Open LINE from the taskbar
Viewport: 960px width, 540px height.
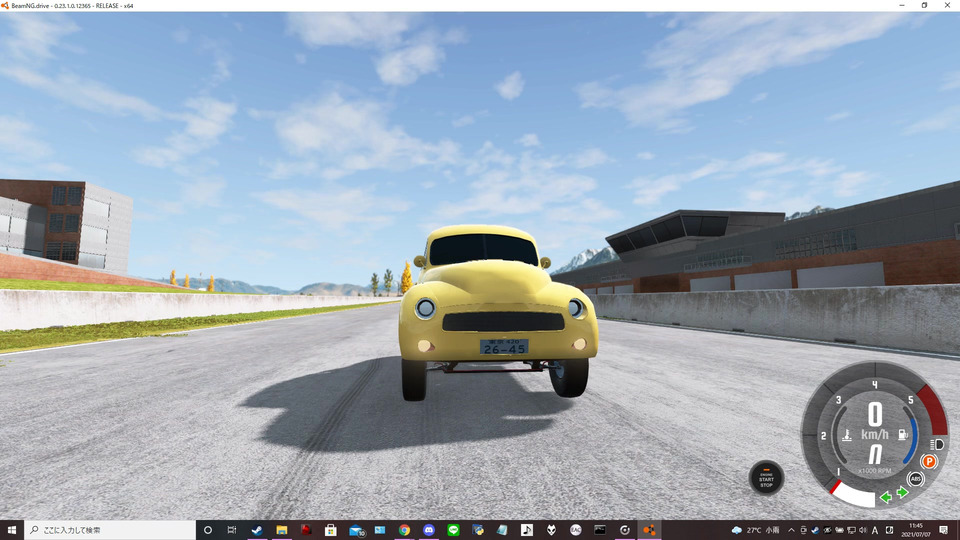pos(453,530)
